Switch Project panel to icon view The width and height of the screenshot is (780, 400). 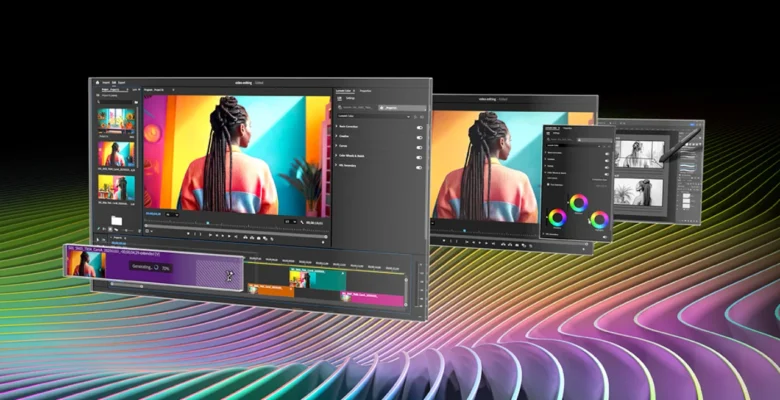click(x=110, y=229)
